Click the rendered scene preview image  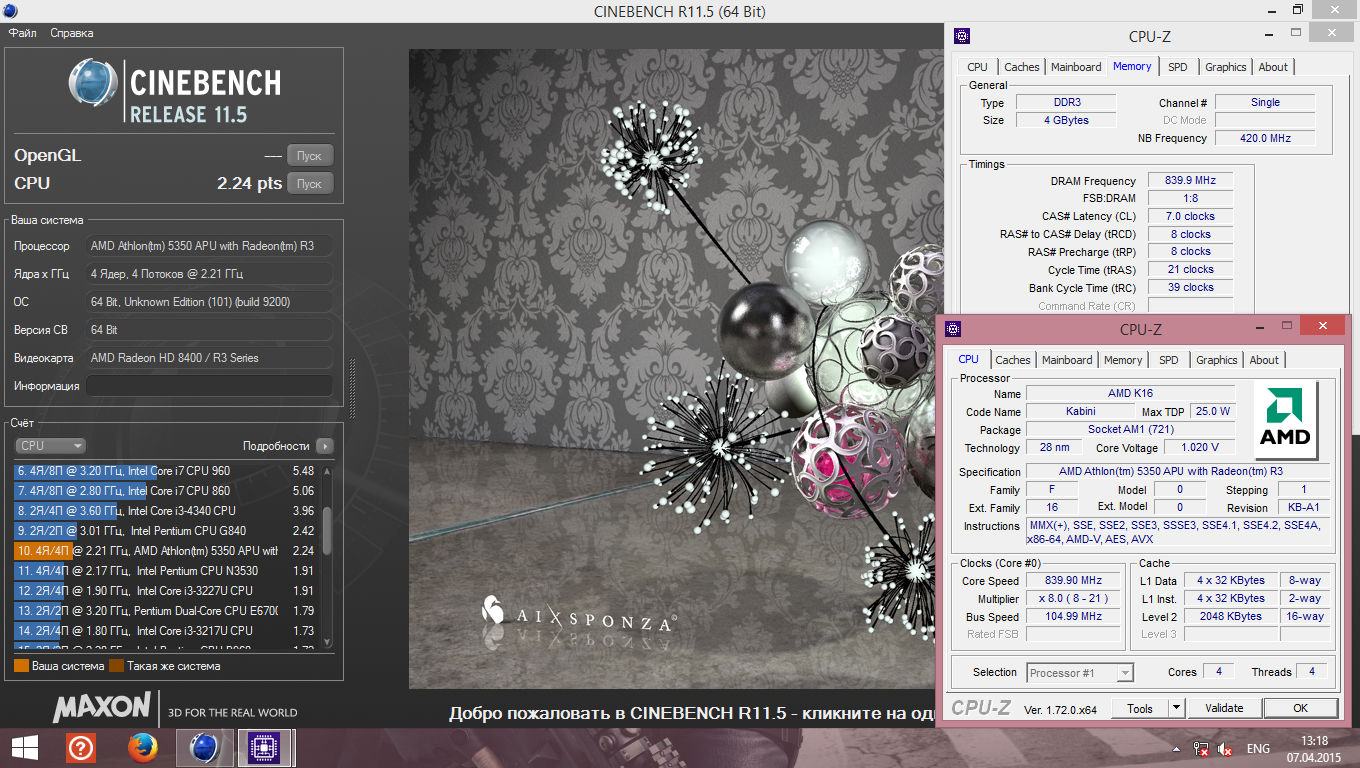[x=676, y=369]
